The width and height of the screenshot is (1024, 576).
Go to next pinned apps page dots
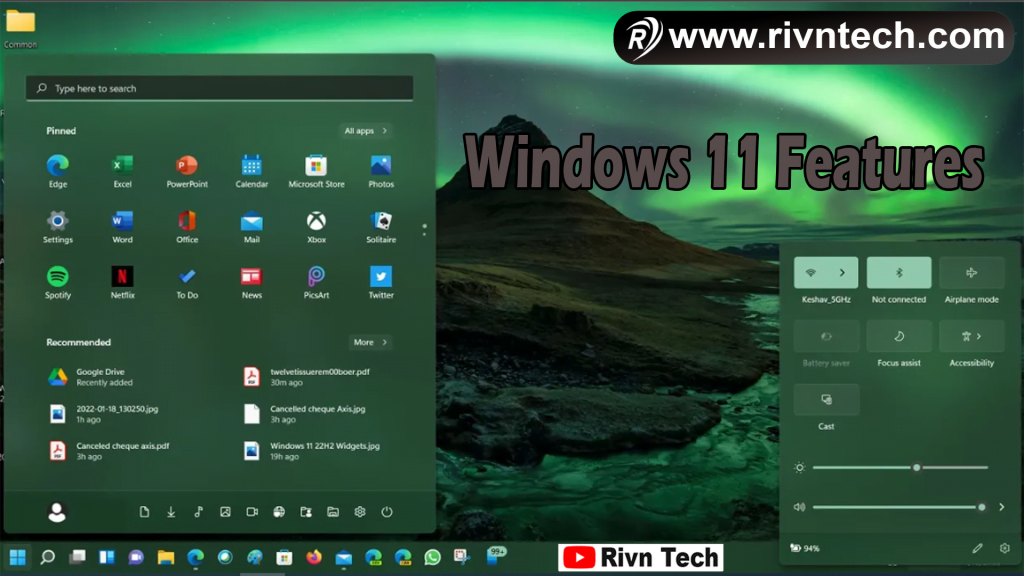coord(424,229)
